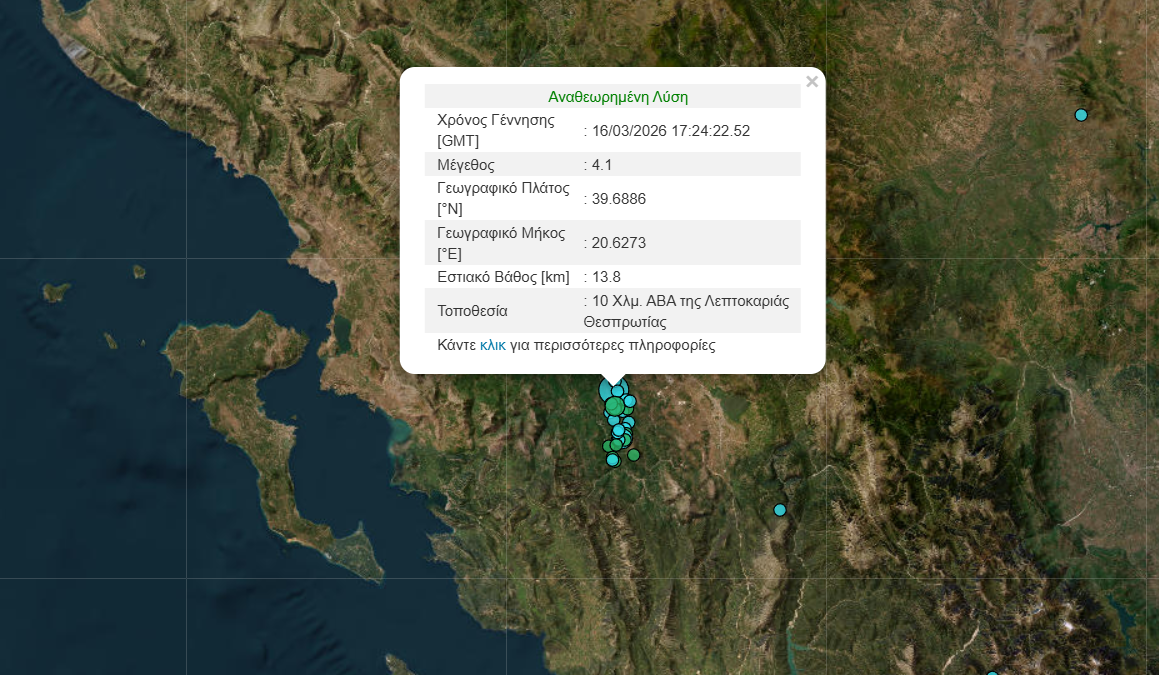Click the origin time 16/03/2026 17:24:22.52

(670, 130)
